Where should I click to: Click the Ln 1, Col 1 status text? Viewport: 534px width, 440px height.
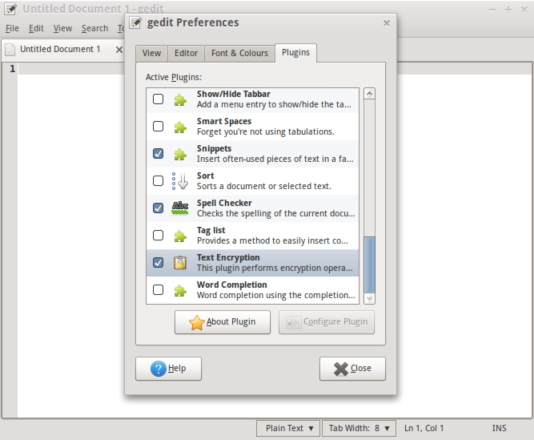coord(424,428)
